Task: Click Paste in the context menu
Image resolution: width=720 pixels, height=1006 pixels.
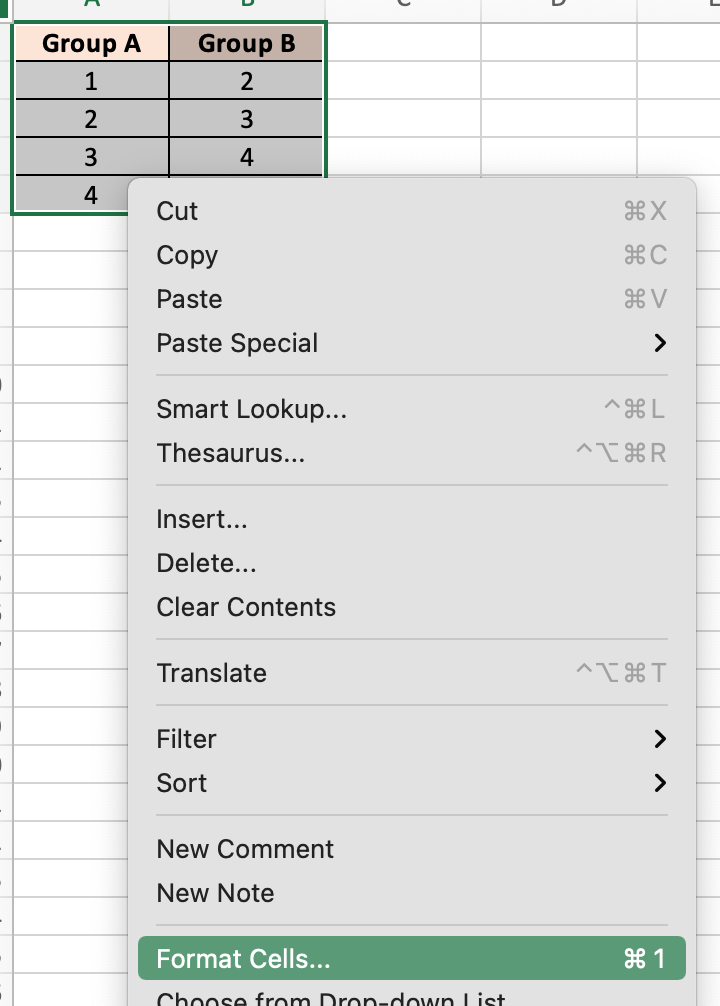Action: 189,299
